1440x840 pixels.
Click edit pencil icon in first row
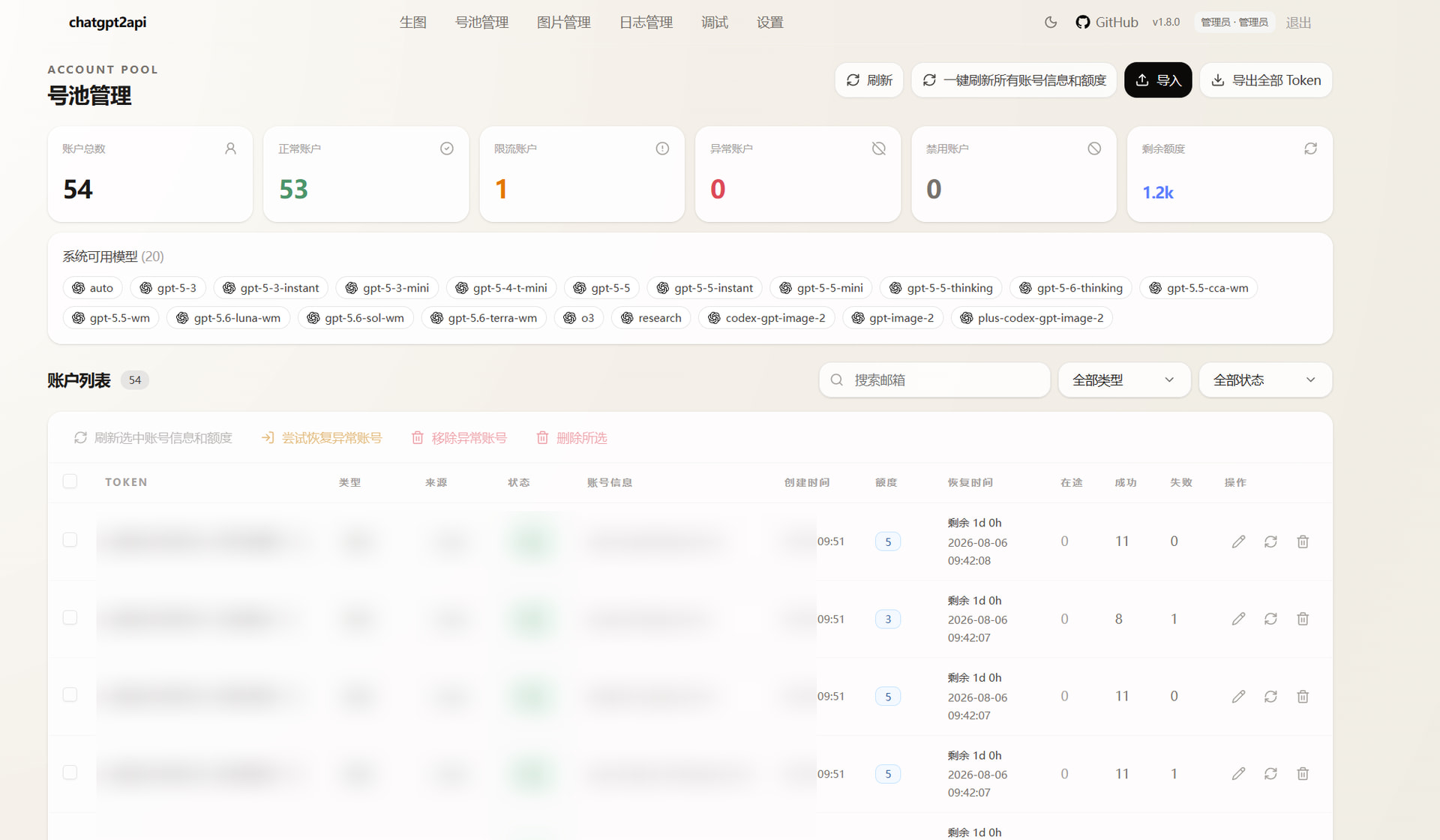(1238, 541)
